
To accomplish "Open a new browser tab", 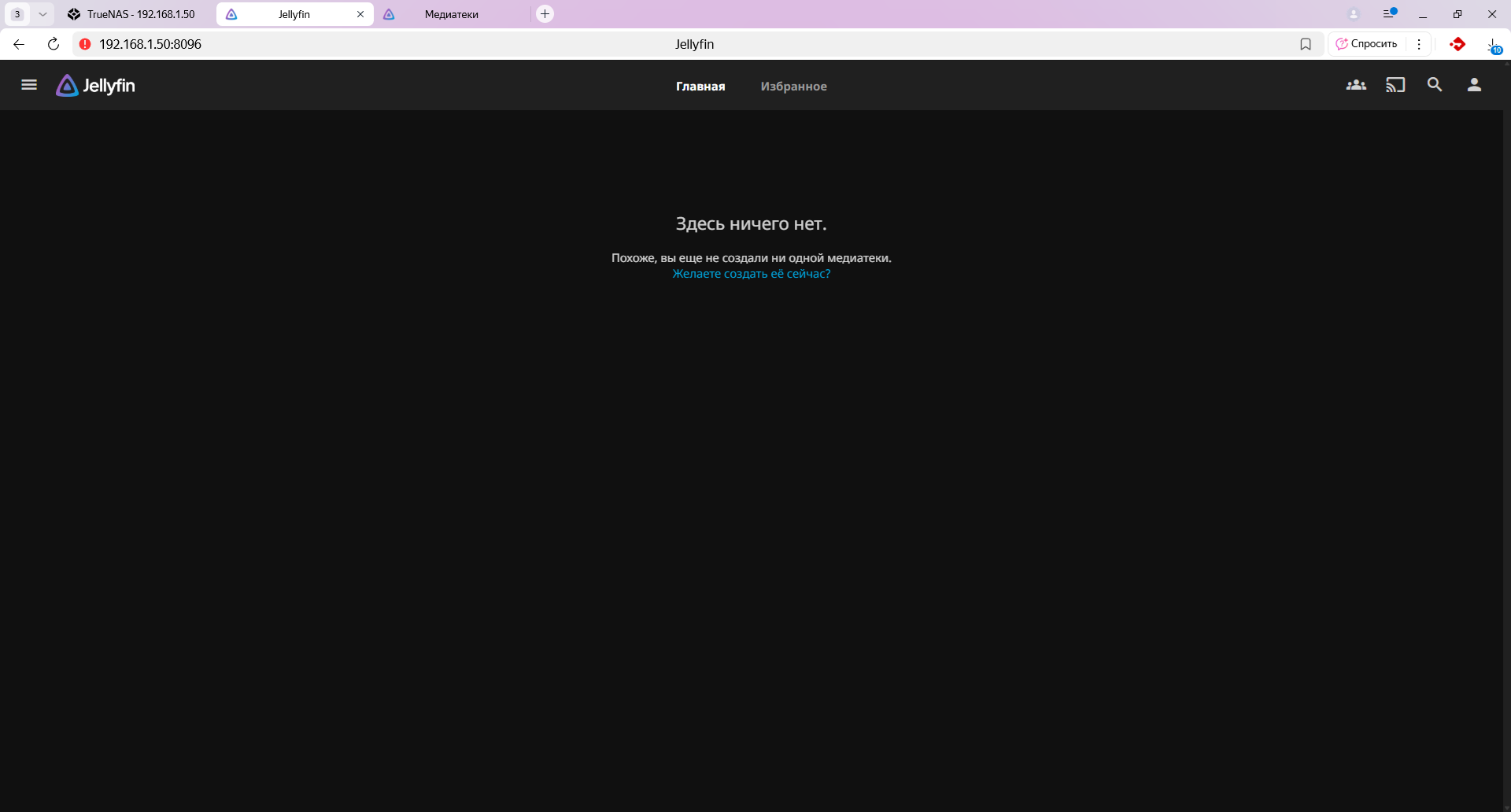I will pyautogui.click(x=545, y=14).
